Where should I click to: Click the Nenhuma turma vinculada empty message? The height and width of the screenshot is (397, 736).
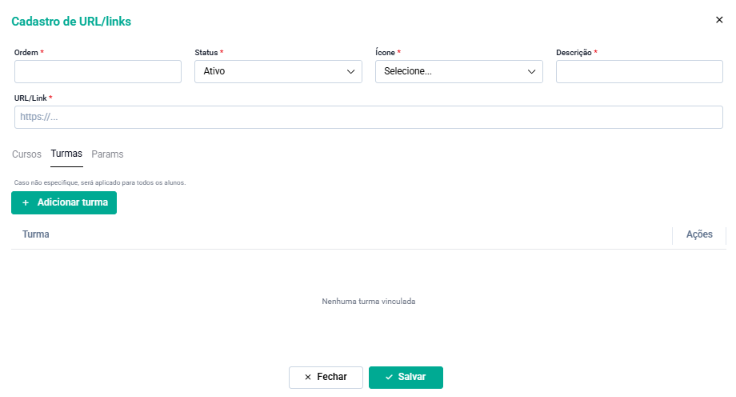tap(368, 301)
